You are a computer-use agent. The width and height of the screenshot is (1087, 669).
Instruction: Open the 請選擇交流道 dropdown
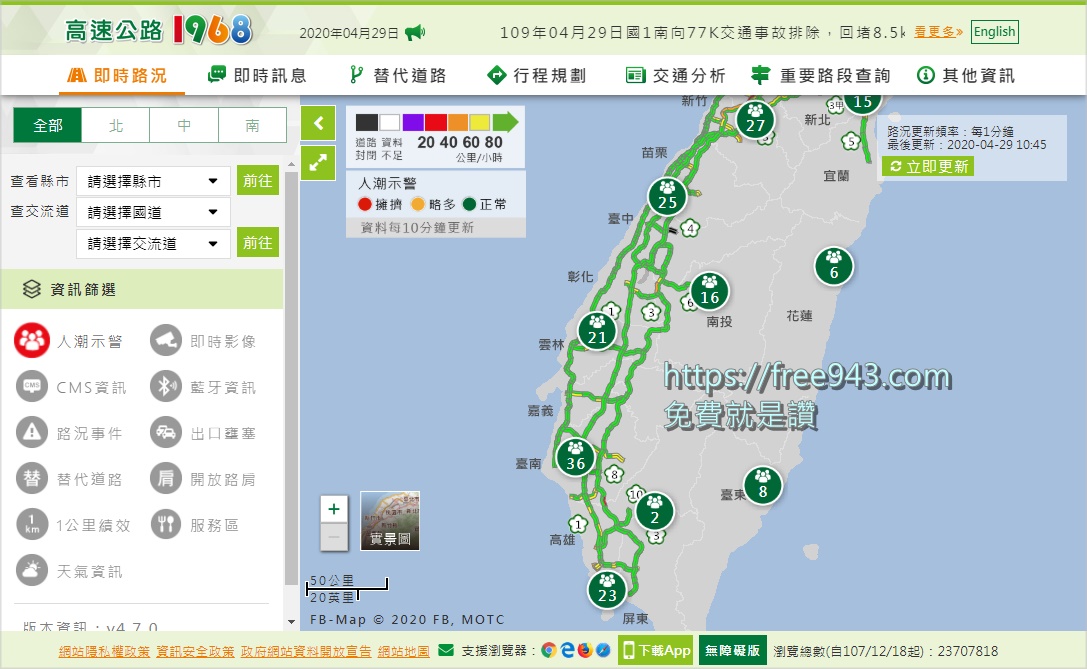(153, 243)
